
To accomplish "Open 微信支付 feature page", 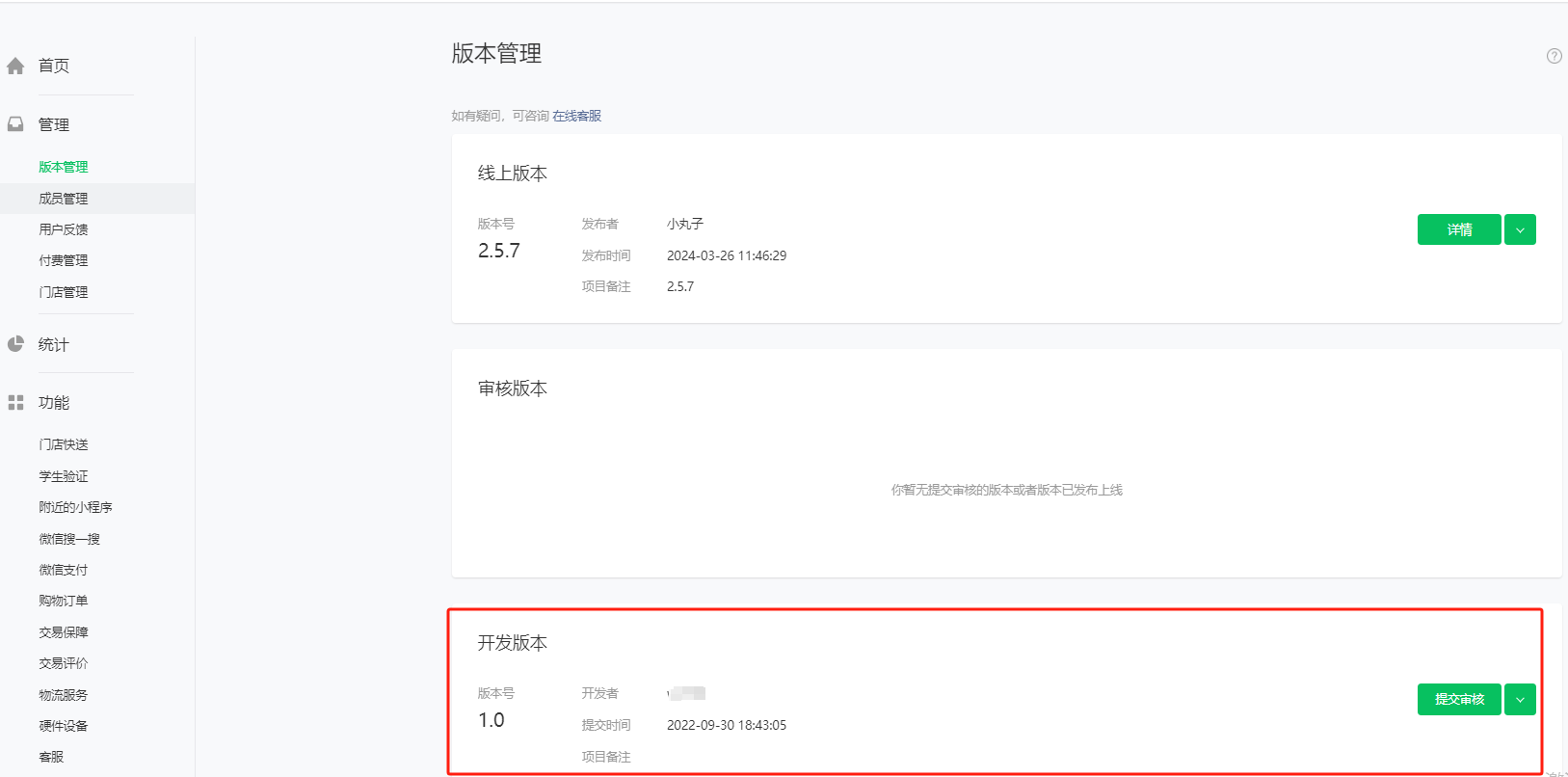I will coord(64,570).
